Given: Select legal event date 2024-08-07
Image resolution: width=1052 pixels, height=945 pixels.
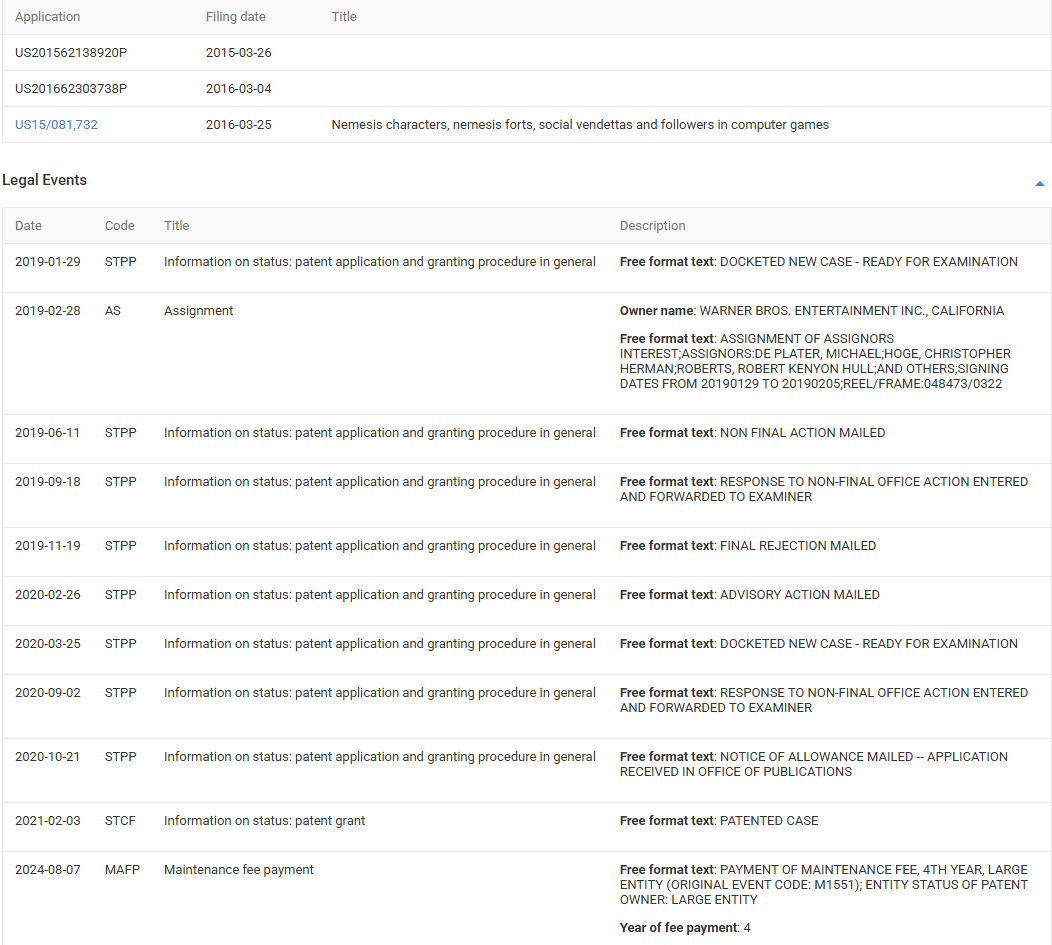Looking at the screenshot, I should 48,870.
